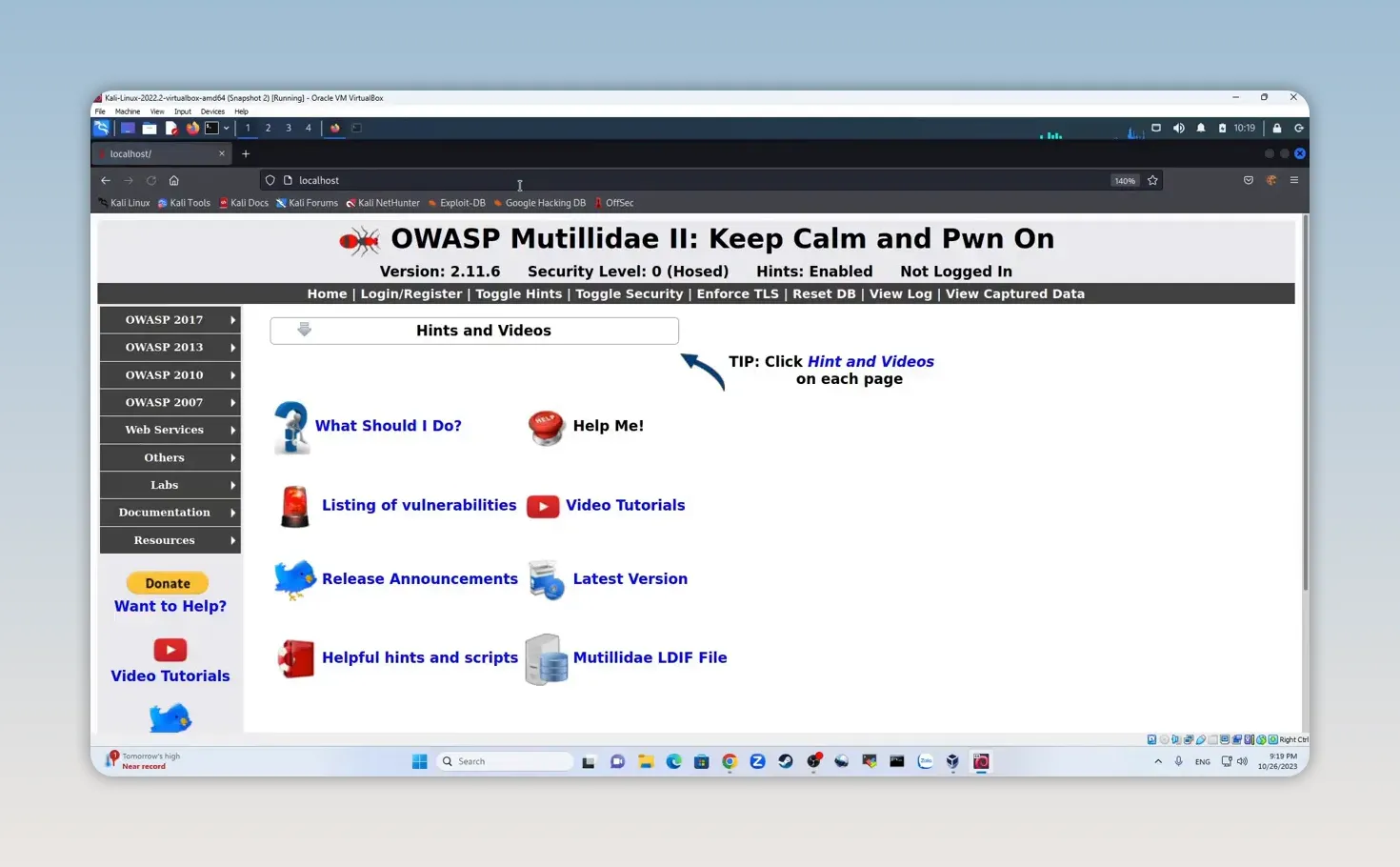This screenshot has width=1400, height=867.
Task: Expand the OWASP 2010 menu
Action: point(170,375)
